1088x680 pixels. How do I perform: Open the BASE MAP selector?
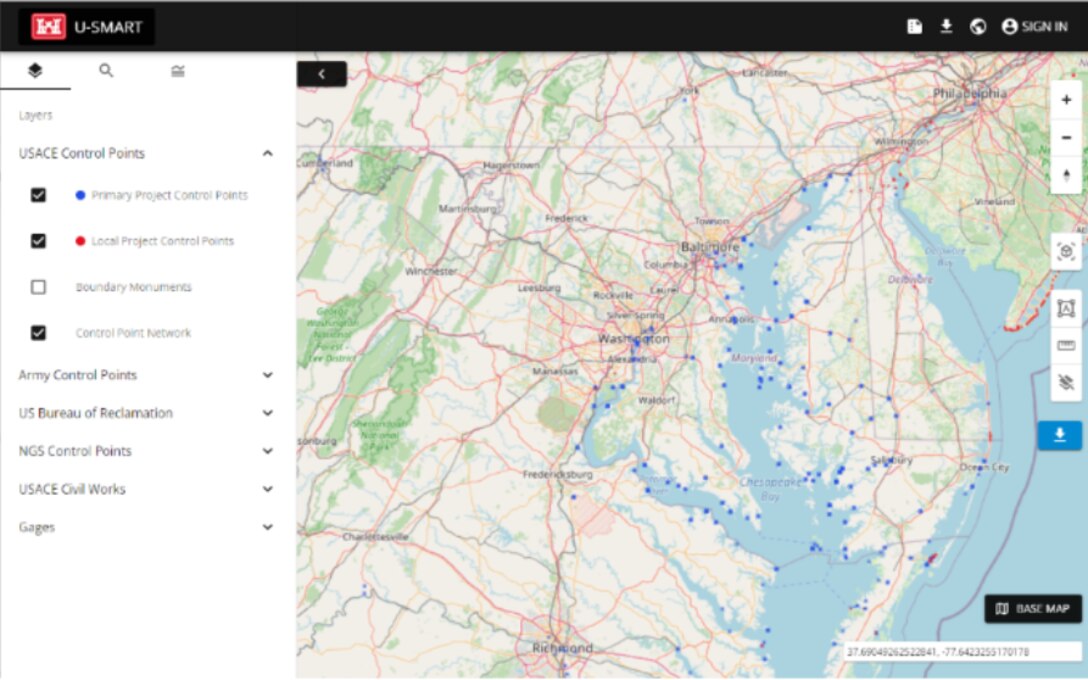coord(1033,608)
